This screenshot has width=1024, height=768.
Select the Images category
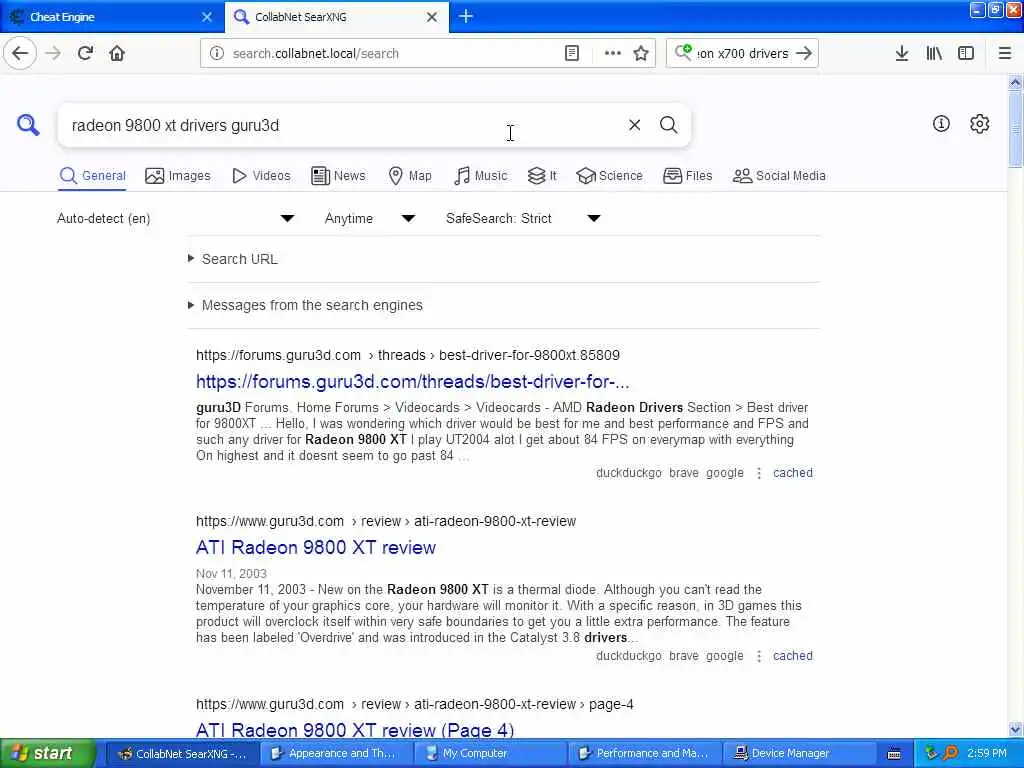click(178, 176)
